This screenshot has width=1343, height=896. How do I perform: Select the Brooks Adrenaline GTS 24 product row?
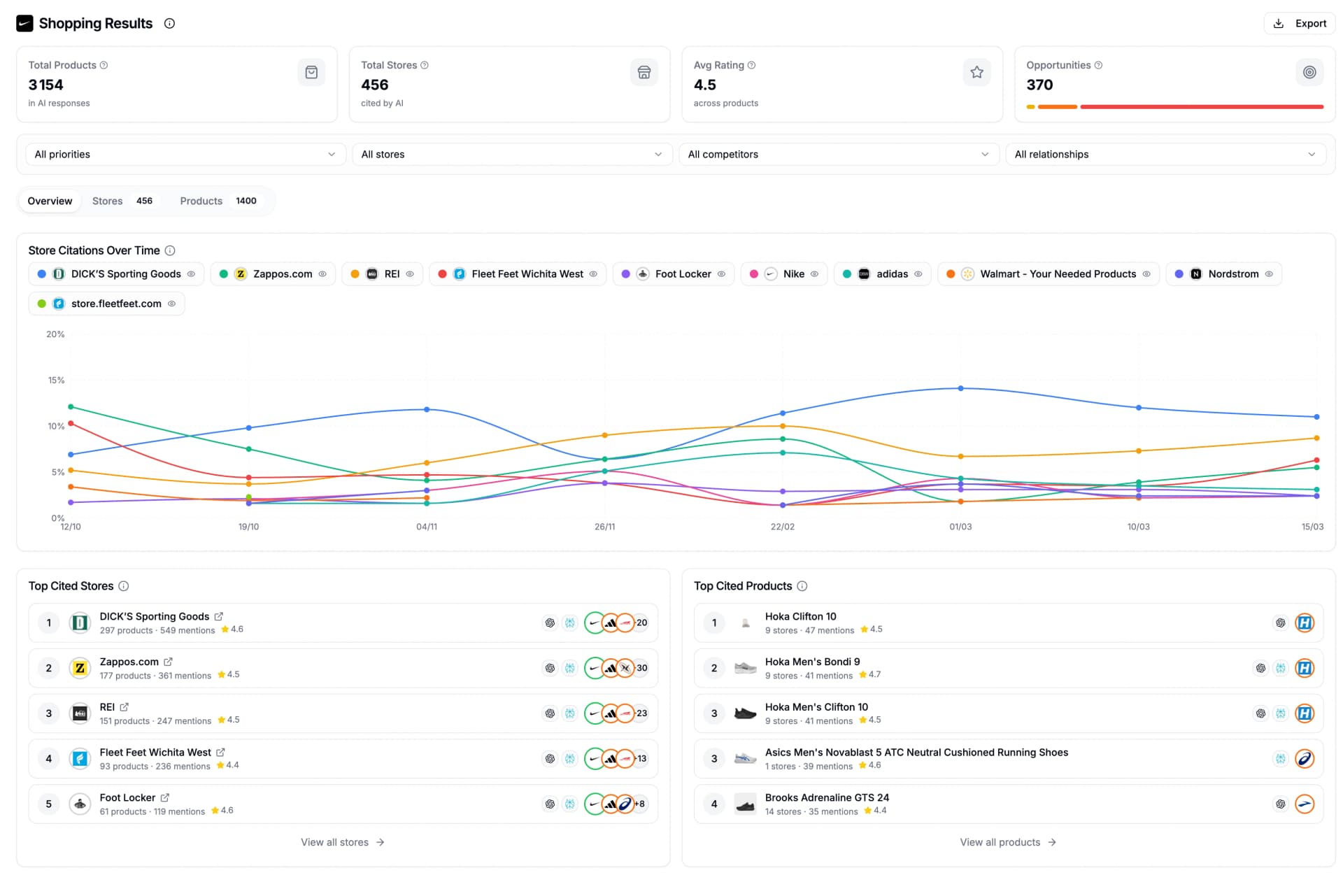1008,804
